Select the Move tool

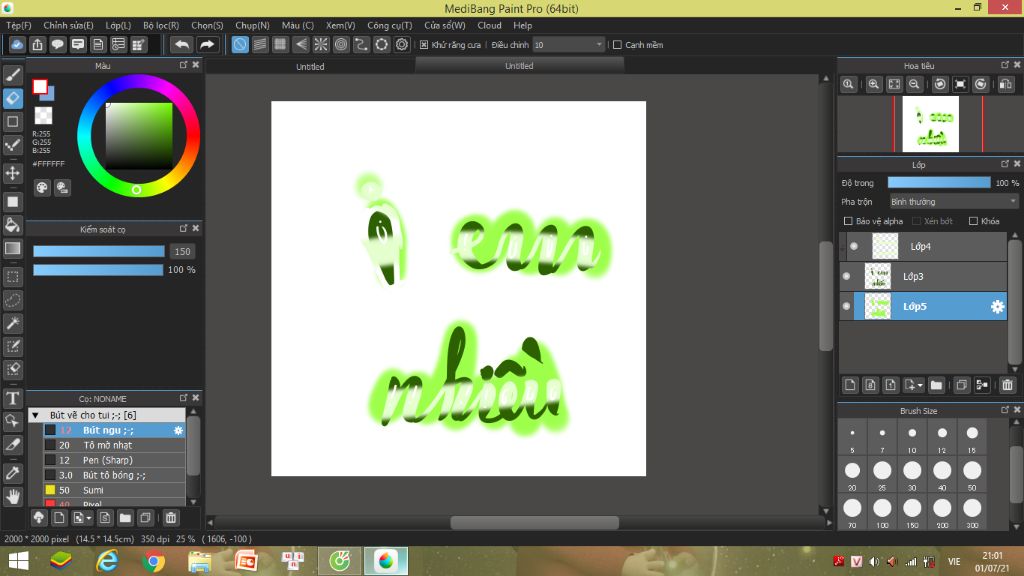click(x=12, y=173)
